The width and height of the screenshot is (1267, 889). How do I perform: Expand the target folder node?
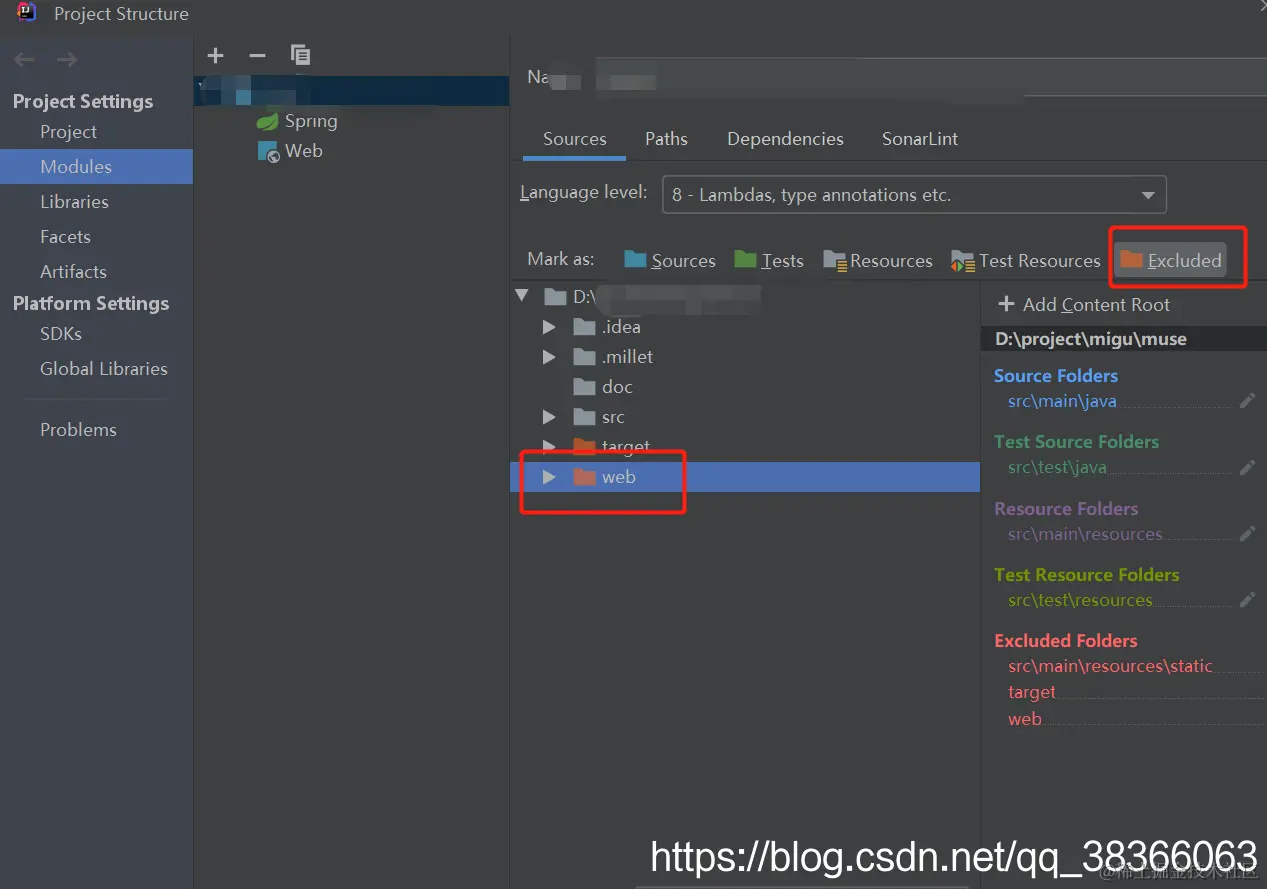tap(549, 445)
